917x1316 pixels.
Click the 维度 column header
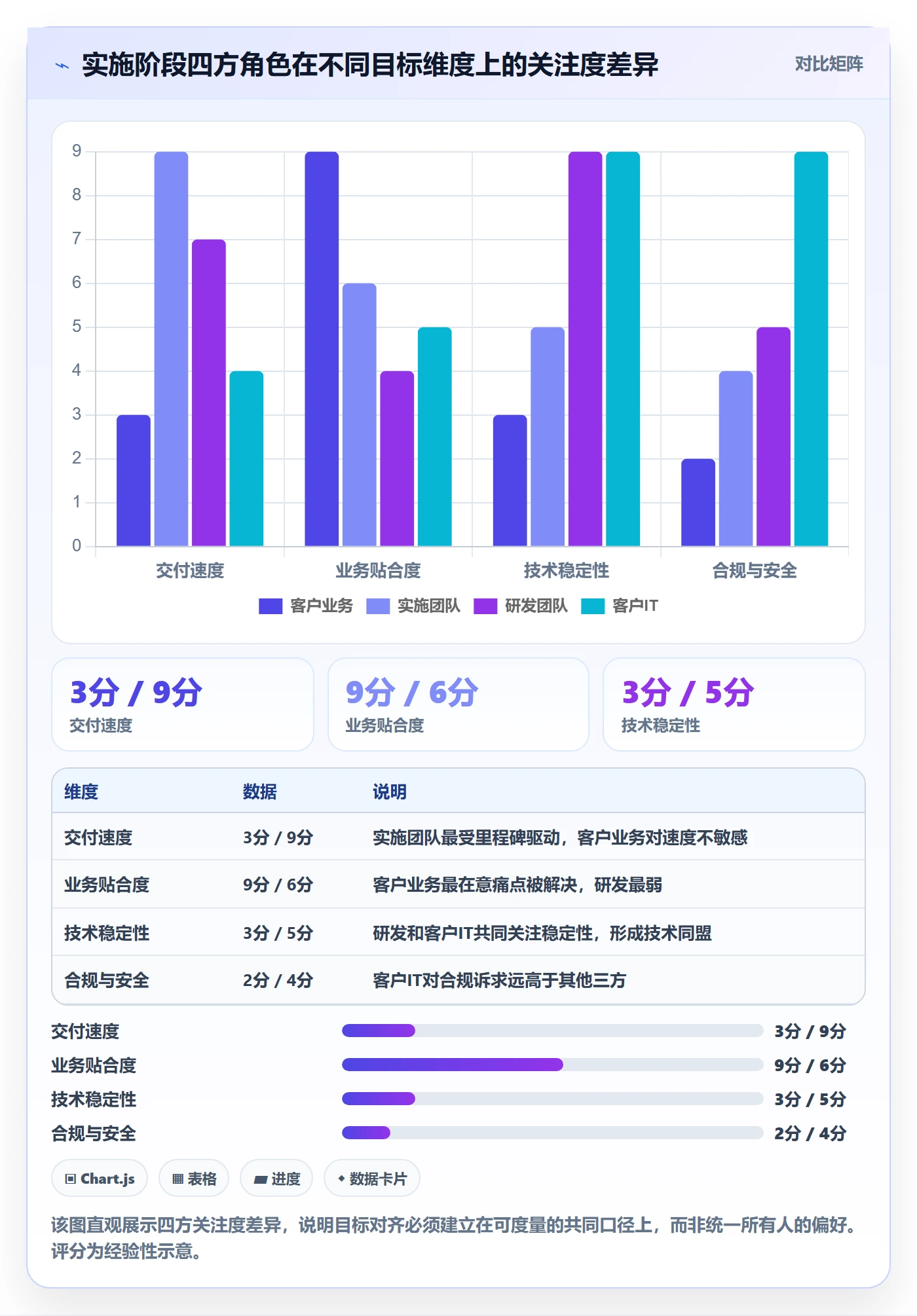81,792
